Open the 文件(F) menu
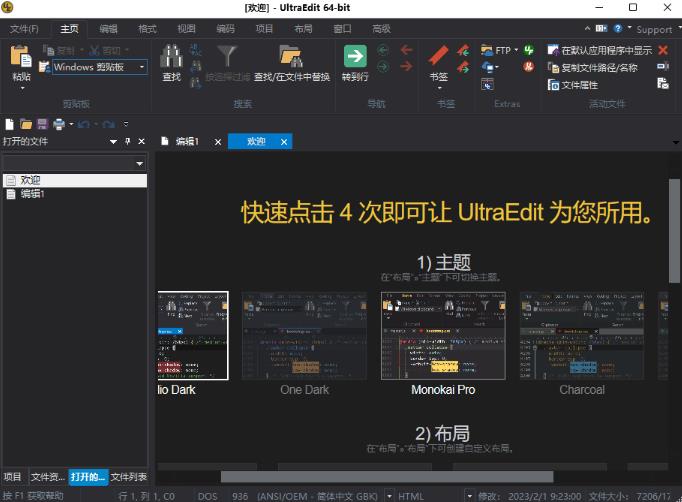The image size is (682, 502). tap(24, 29)
